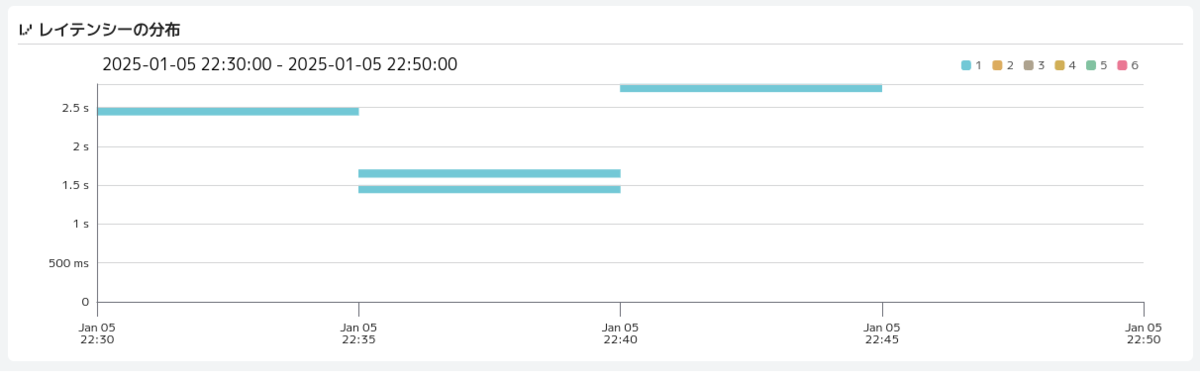This screenshot has height=377, width=1200.
Task: Click the 22:35 tick label on x-axis
Action: pyautogui.click(x=359, y=332)
